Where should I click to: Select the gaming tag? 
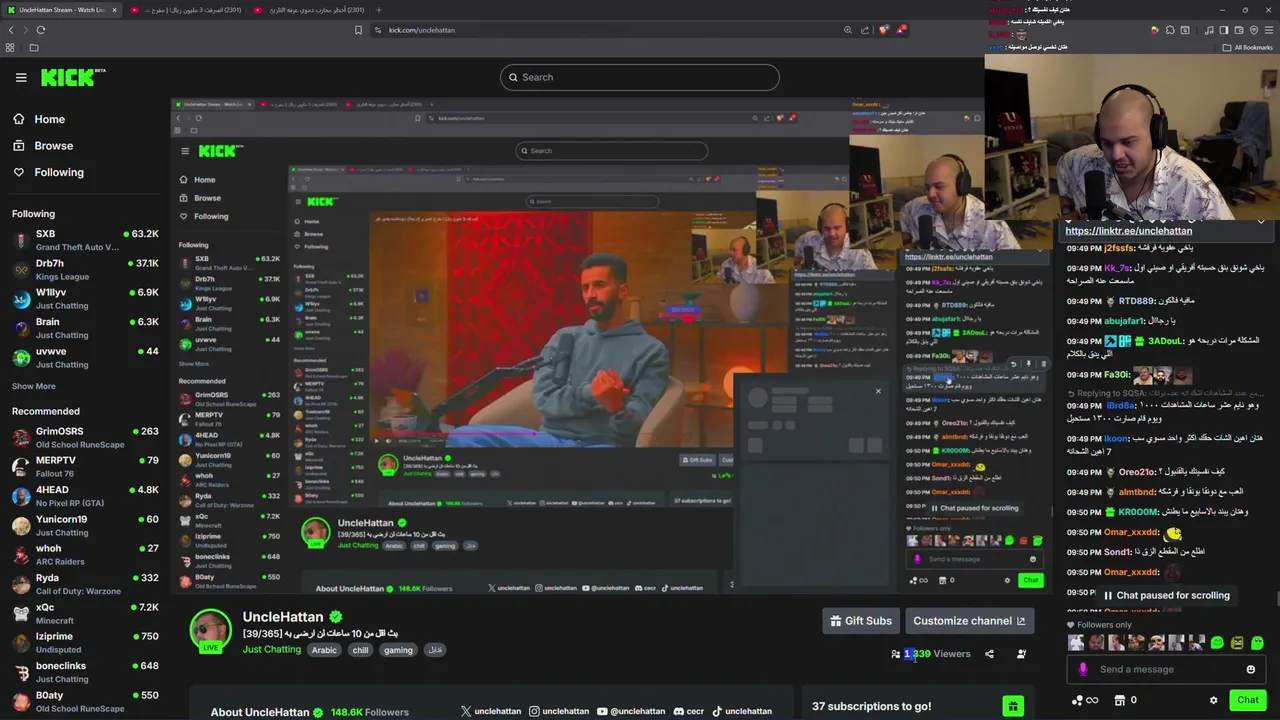pyautogui.click(x=398, y=650)
